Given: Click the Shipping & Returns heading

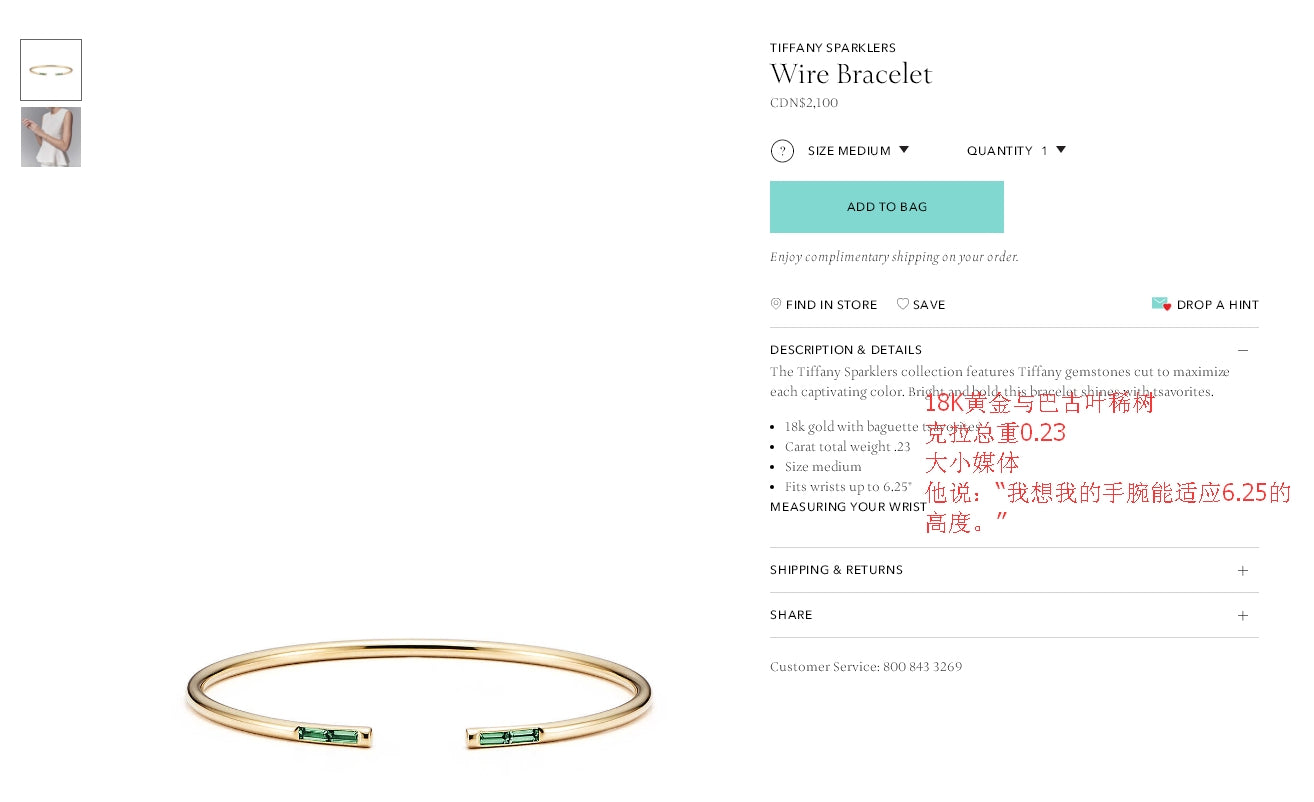Looking at the screenshot, I should [836, 570].
